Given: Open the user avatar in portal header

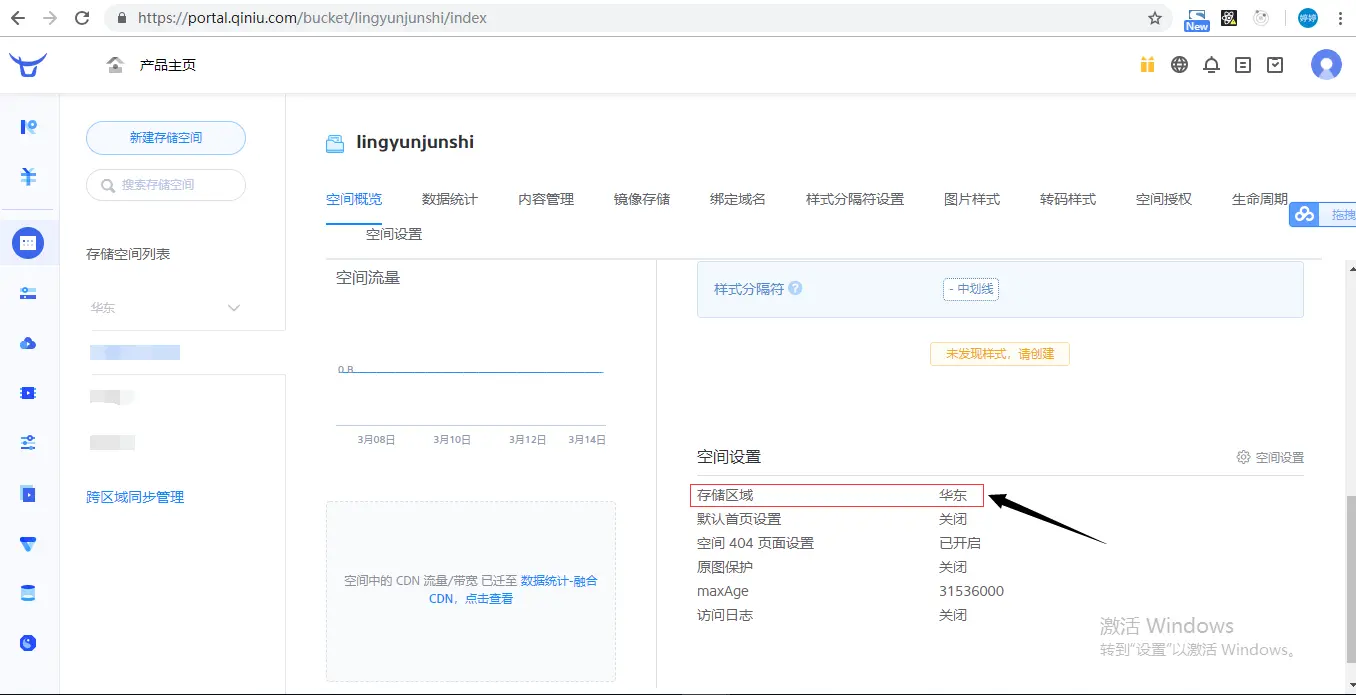Looking at the screenshot, I should [x=1326, y=65].
